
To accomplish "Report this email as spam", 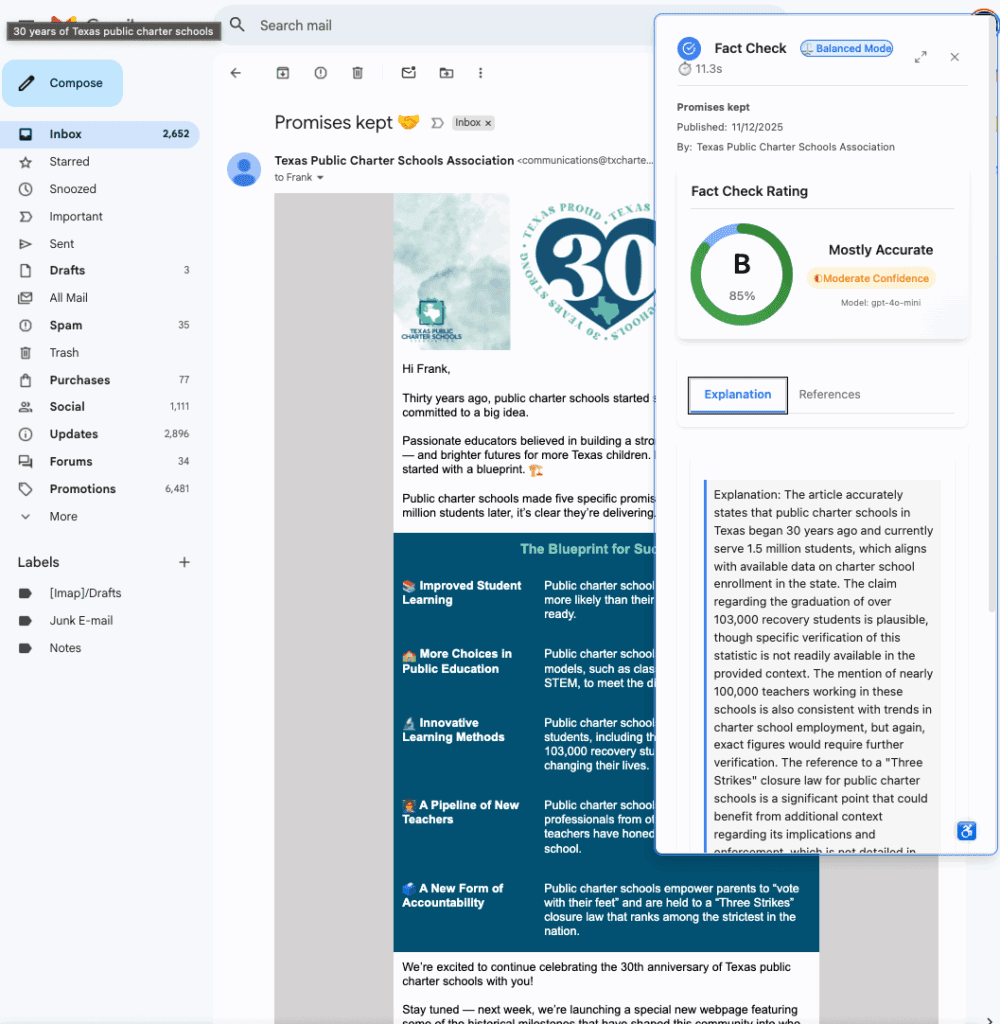I will tap(320, 73).
